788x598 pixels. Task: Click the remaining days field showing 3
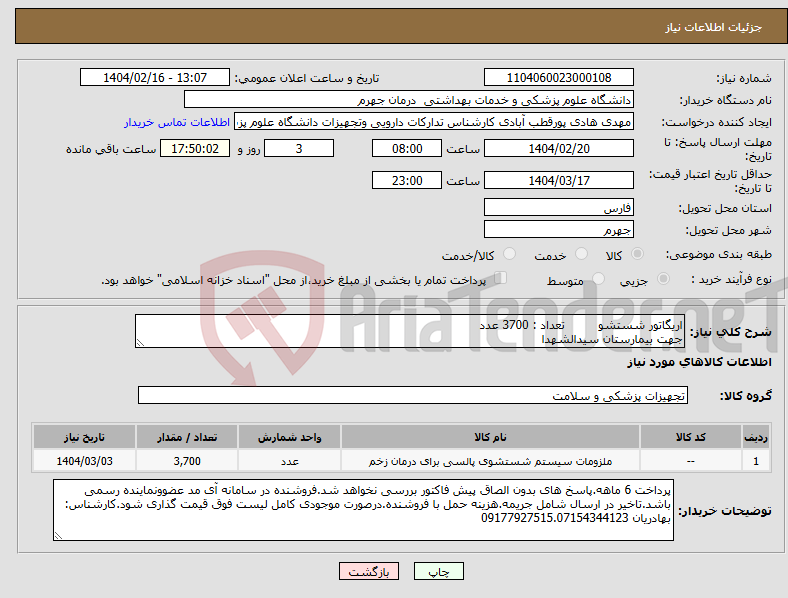(299, 148)
